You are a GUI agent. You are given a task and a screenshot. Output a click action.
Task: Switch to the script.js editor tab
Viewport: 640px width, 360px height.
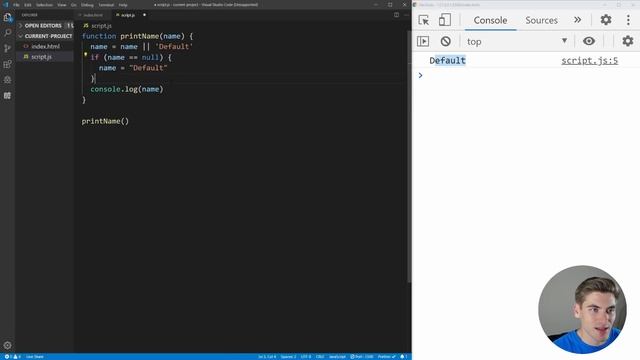click(x=127, y=15)
